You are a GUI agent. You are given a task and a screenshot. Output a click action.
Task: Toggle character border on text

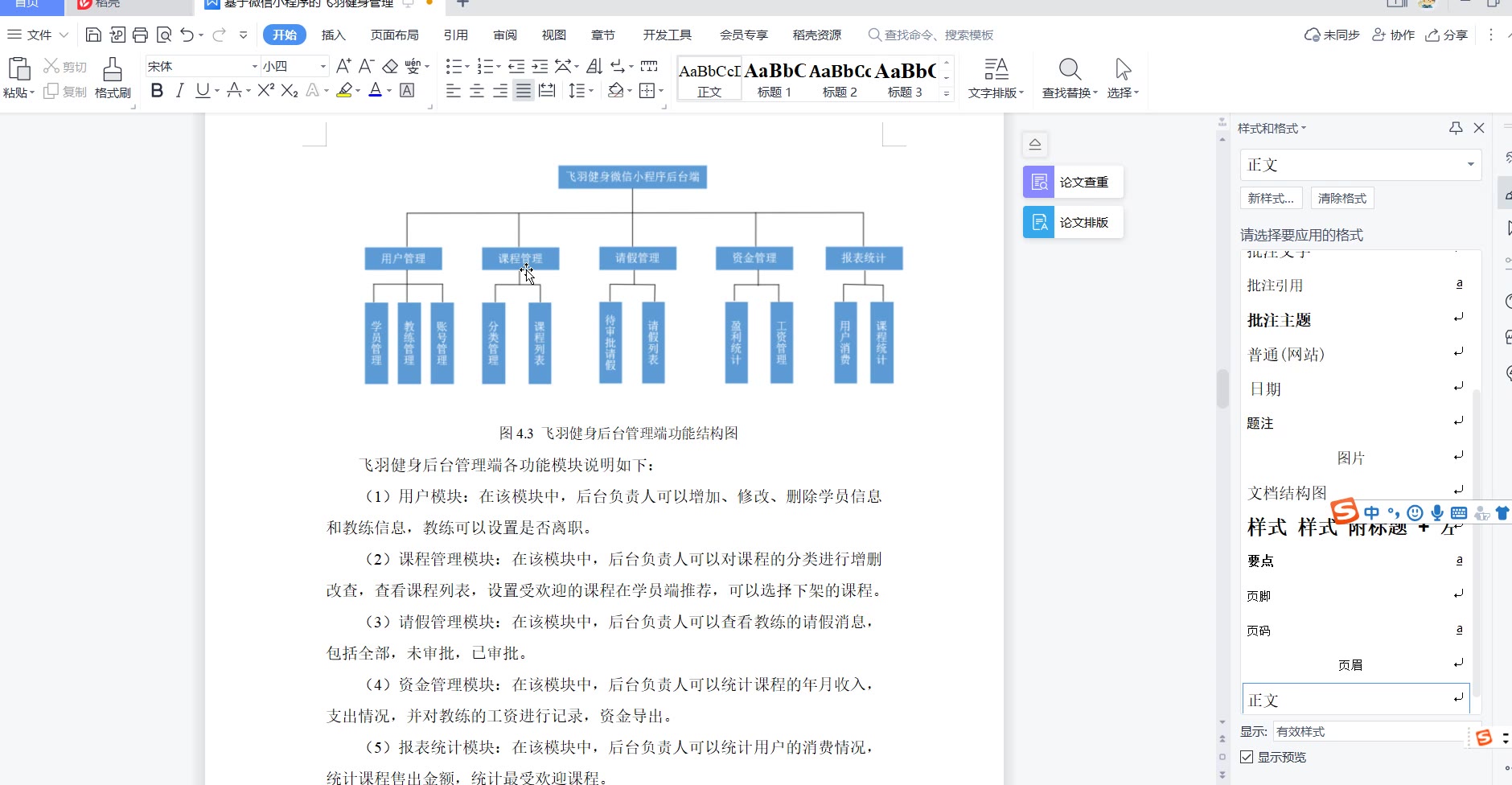[407, 90]
